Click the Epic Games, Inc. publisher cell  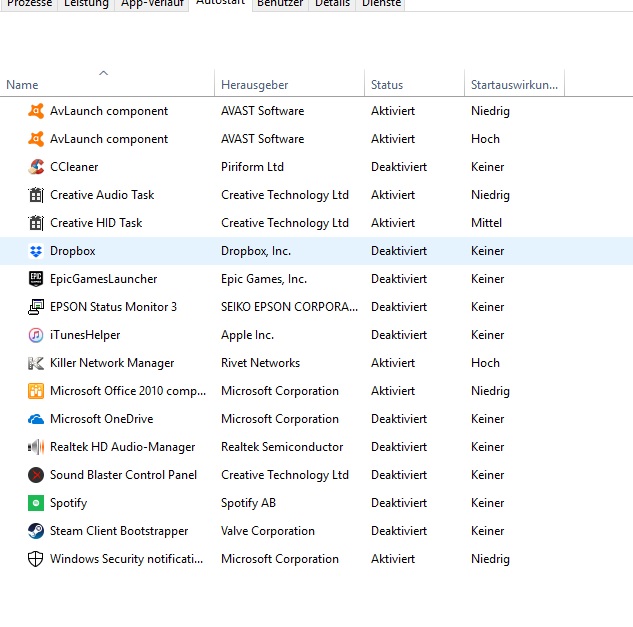(x=264, y=279)
